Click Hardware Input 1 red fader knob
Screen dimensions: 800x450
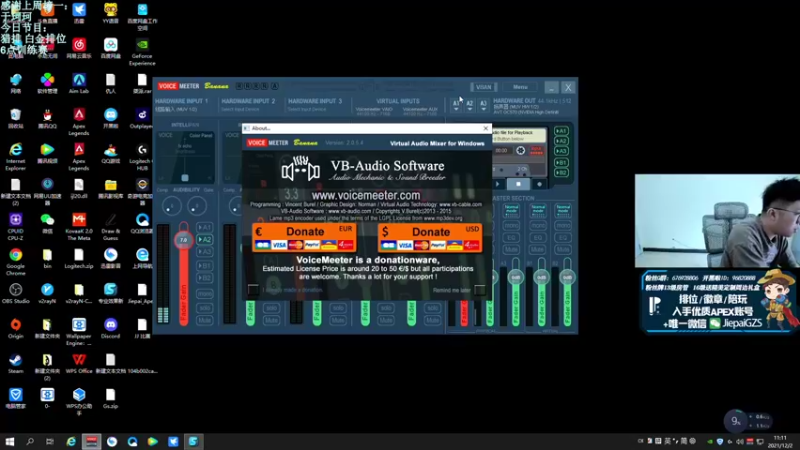(x=183, y=240)
